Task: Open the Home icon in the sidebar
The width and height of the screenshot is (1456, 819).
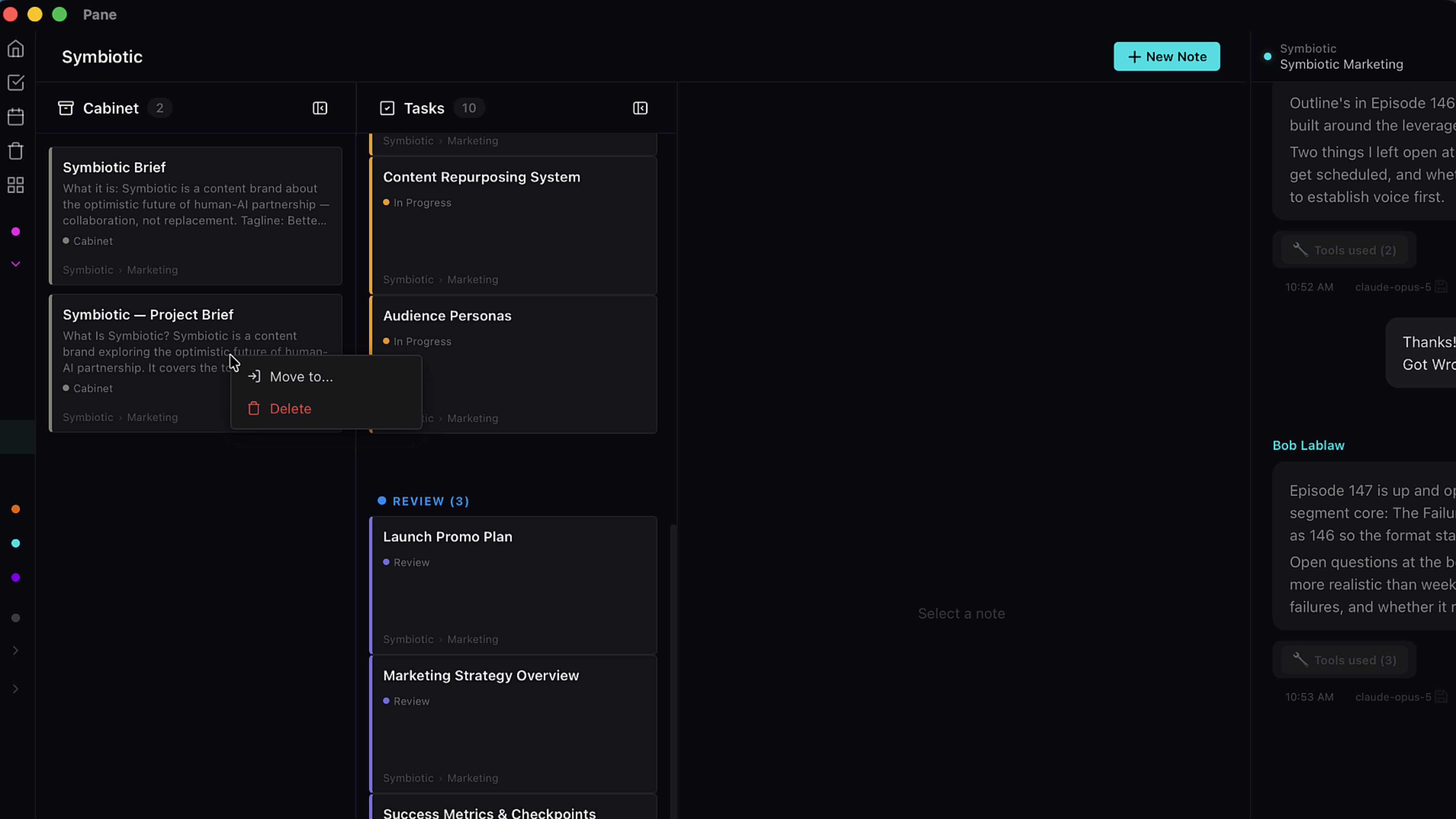Action: click(16, 48)
